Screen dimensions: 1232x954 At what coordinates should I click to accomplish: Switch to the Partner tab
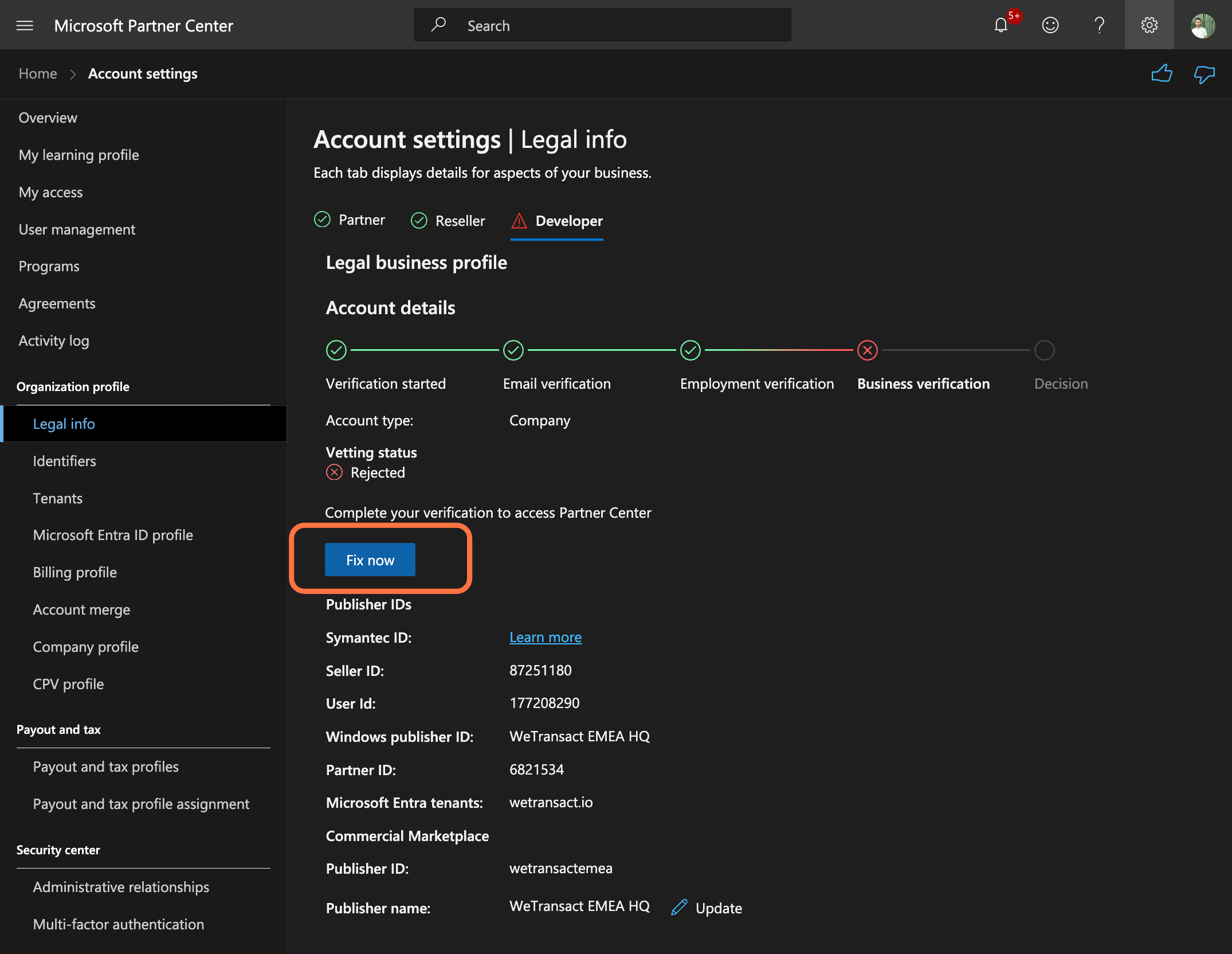pos(350,220)
